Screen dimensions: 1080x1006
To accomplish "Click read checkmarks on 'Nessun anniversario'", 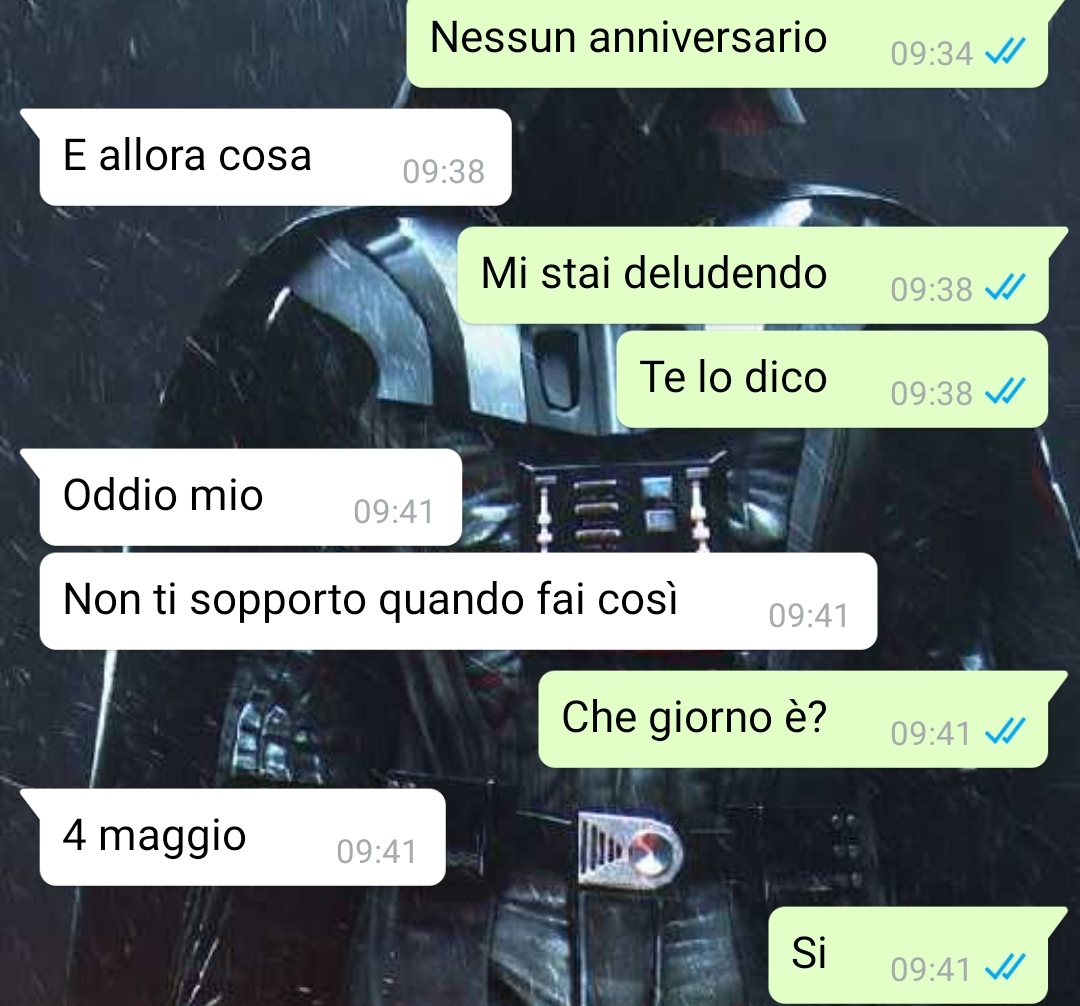I will [1006, 52].
